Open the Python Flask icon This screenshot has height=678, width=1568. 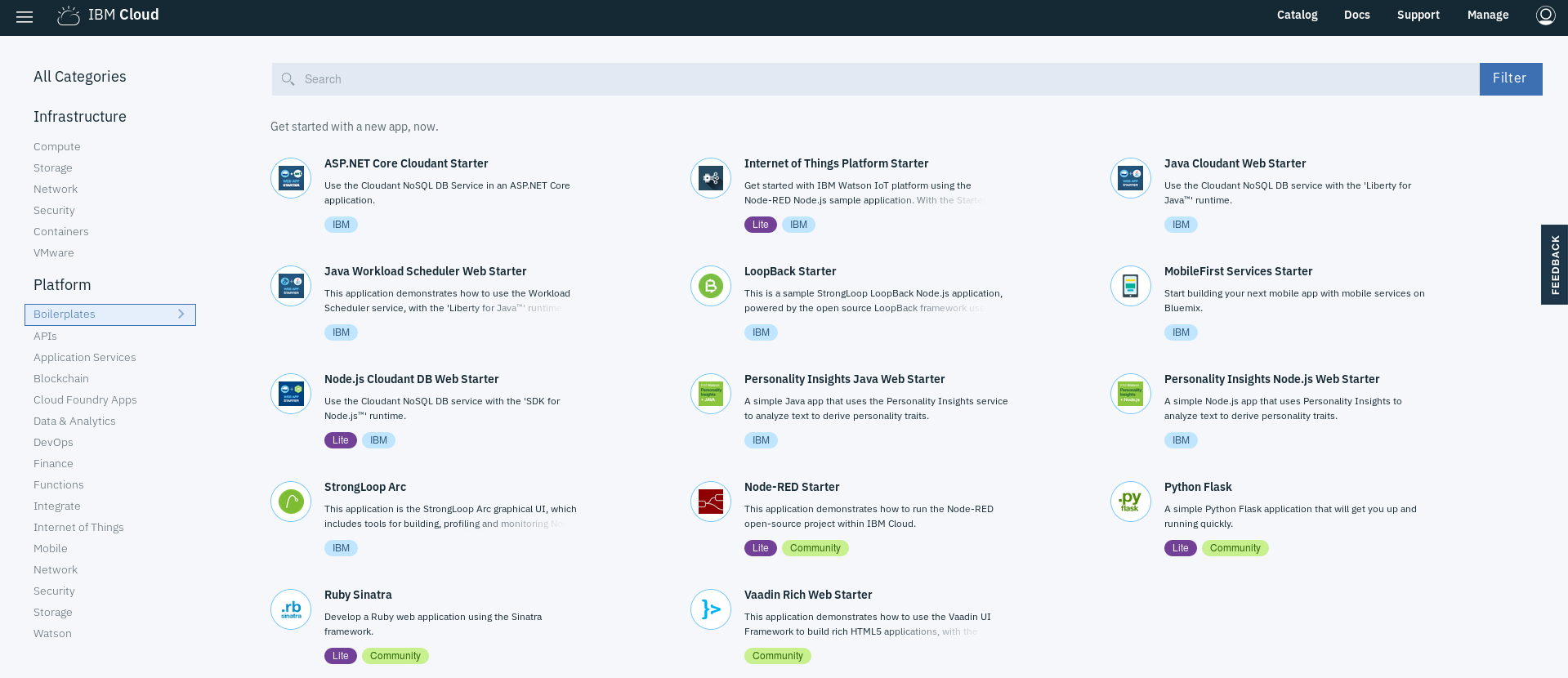(x=1131, y=502)
